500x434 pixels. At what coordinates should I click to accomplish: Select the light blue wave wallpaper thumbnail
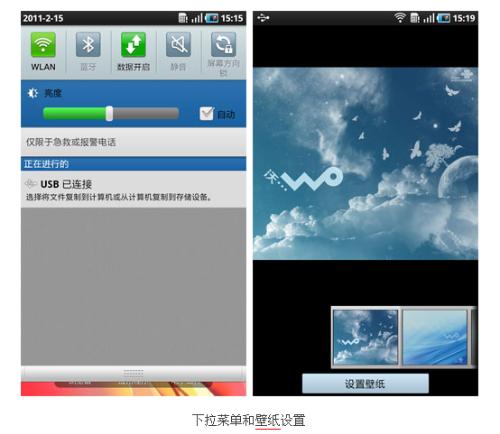coord(435,337)
